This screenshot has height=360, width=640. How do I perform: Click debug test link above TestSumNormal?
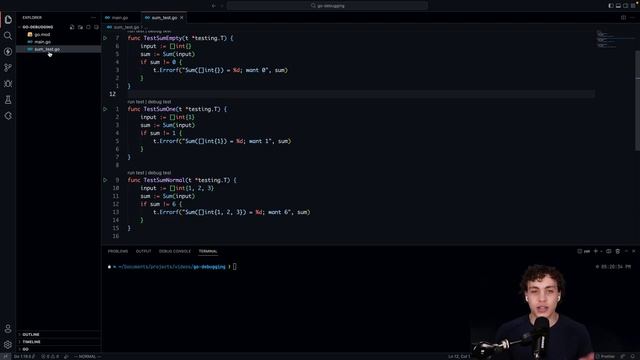[x=159, y=173]
